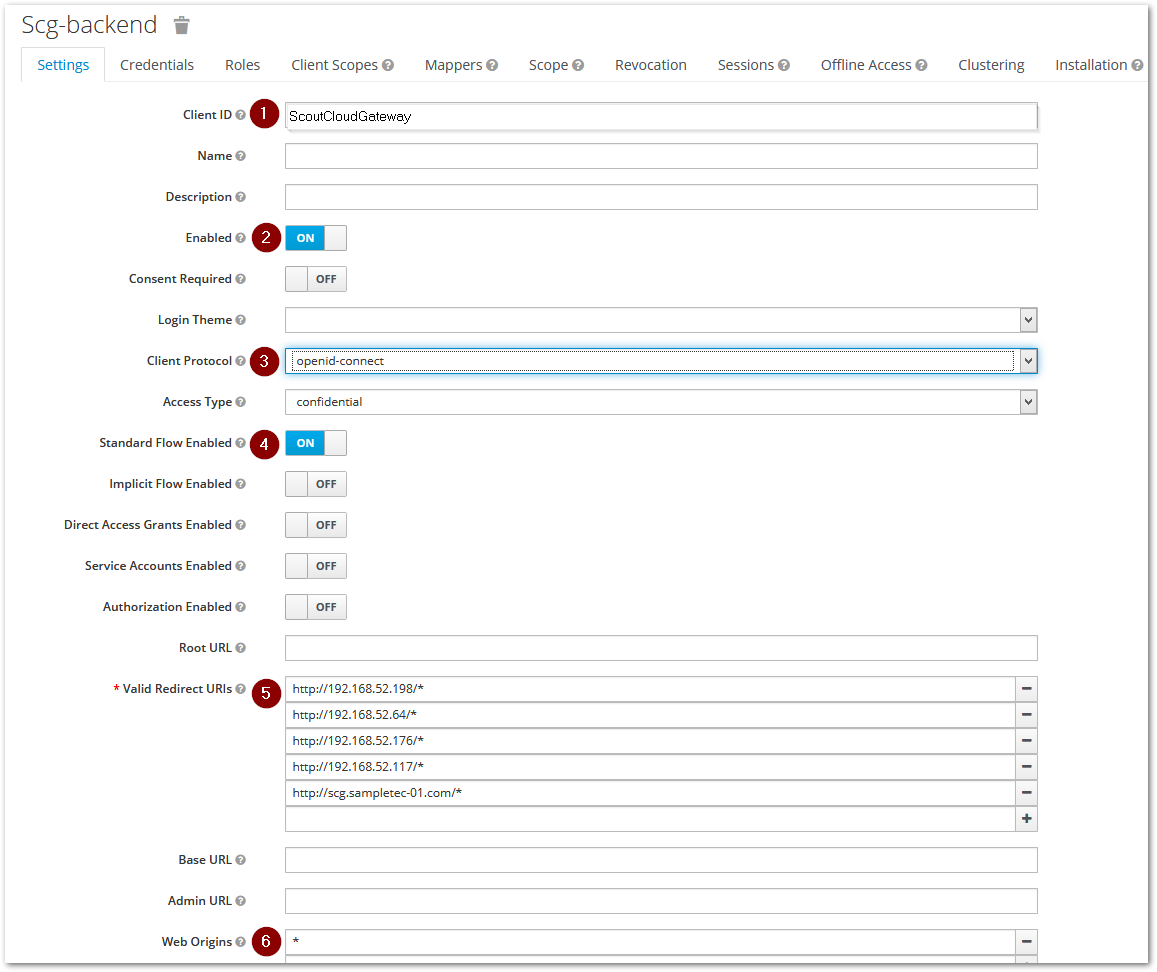Open the Login Theme dropdown
Viewport: 1157px width, 972px height.
660,320
